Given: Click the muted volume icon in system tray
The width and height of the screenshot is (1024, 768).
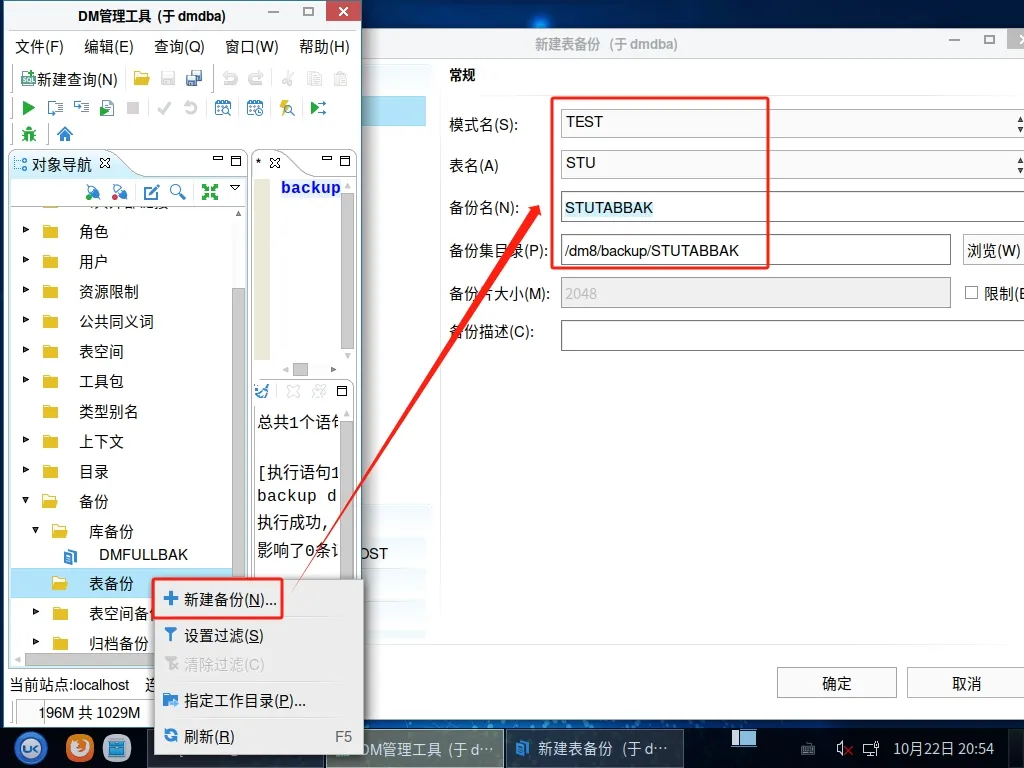Looking at the screenshot, I should pyautogui.click(x=844, y=748).
